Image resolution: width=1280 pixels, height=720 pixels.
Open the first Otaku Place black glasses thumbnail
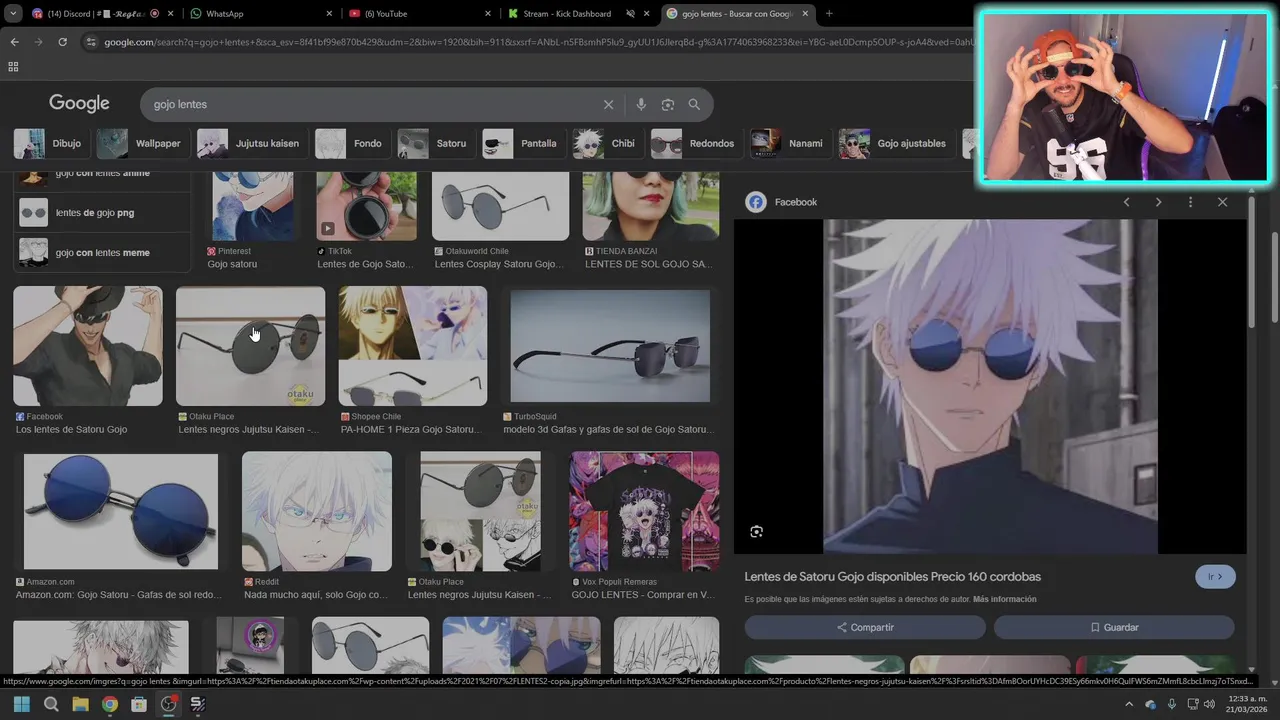250,346
